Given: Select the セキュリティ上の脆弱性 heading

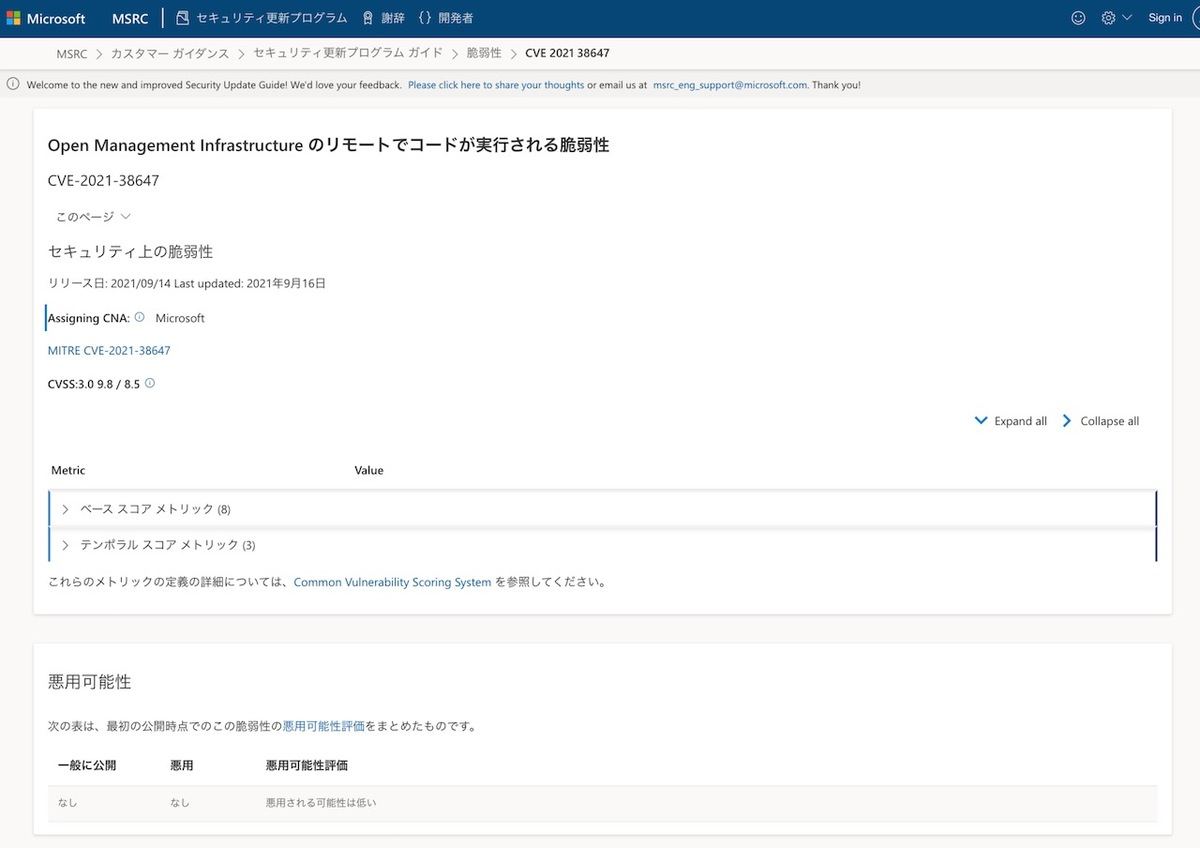Looking at the screenshot, I should (x=130, y=251).
